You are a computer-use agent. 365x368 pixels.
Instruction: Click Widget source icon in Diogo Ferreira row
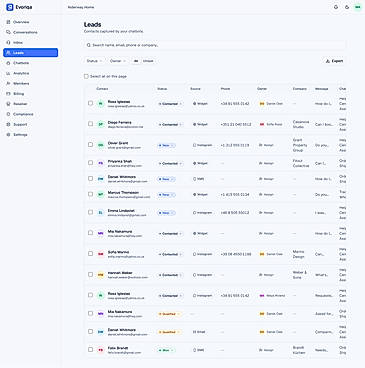[194, 124]
